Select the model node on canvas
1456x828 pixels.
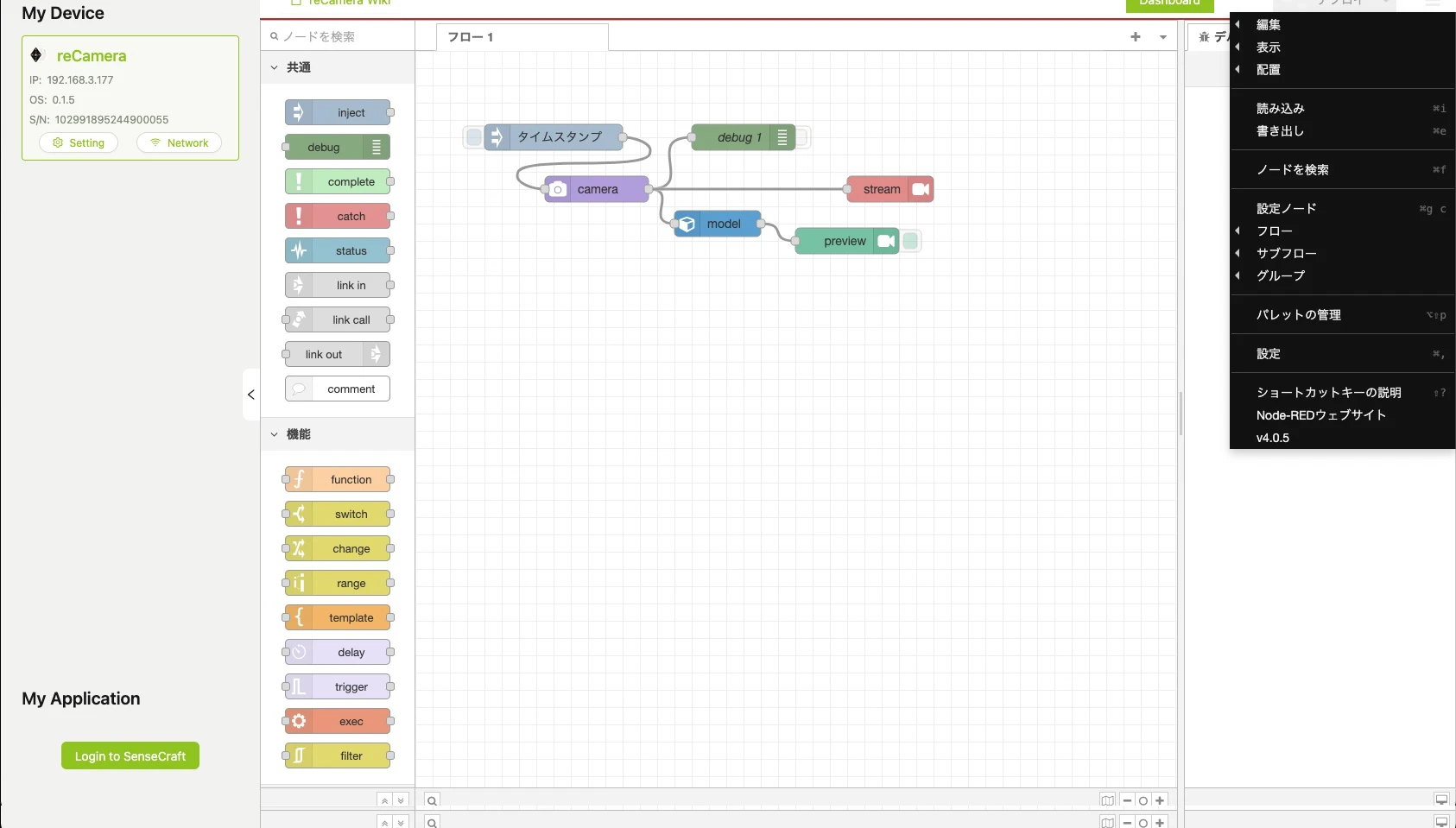click(x=718, y=224)
